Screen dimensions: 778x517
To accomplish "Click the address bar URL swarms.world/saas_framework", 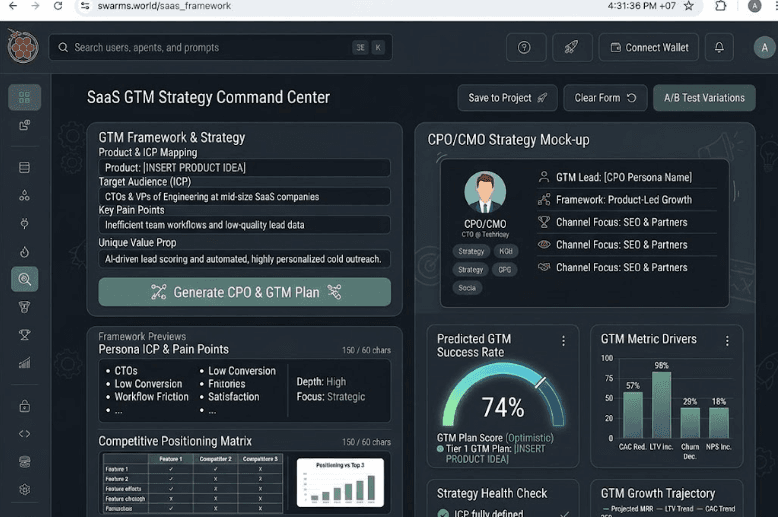I will coord(164,6).
